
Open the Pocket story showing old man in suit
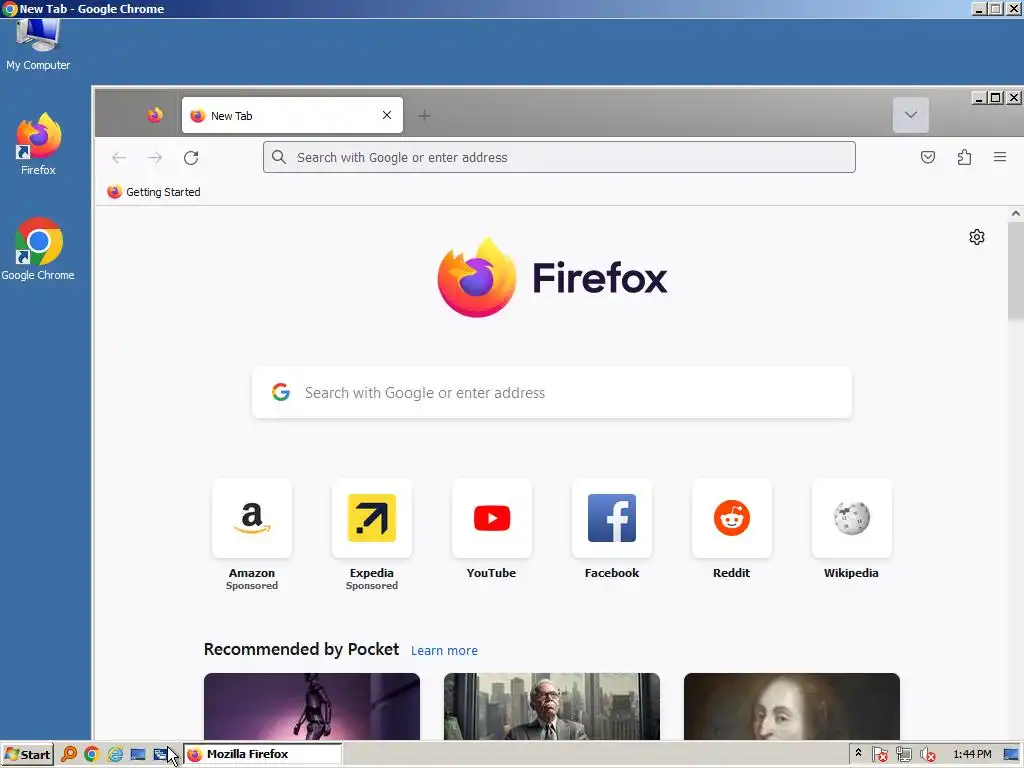click(x=552, y=707)
